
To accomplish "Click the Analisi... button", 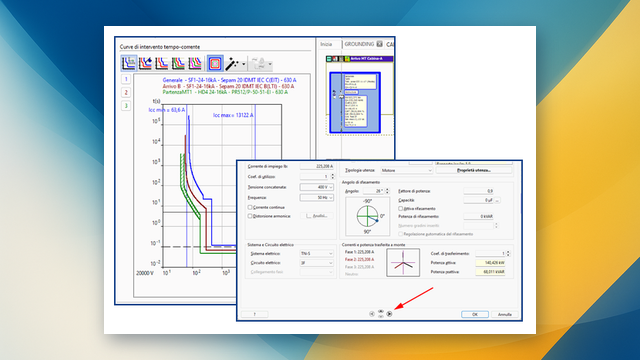I will click(317, 216).
